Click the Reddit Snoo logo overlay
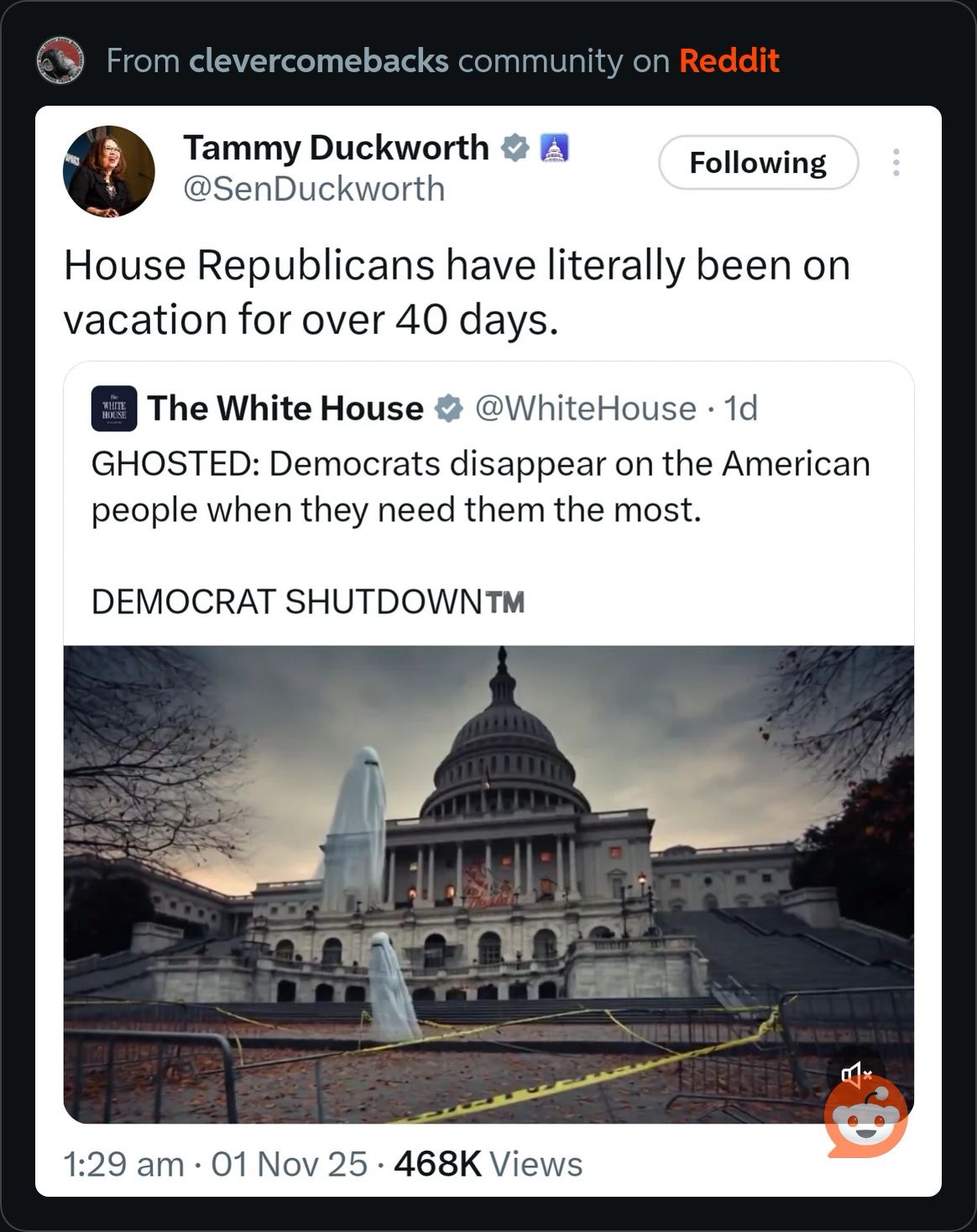The image size is (977, 1232). point(865,1117)
